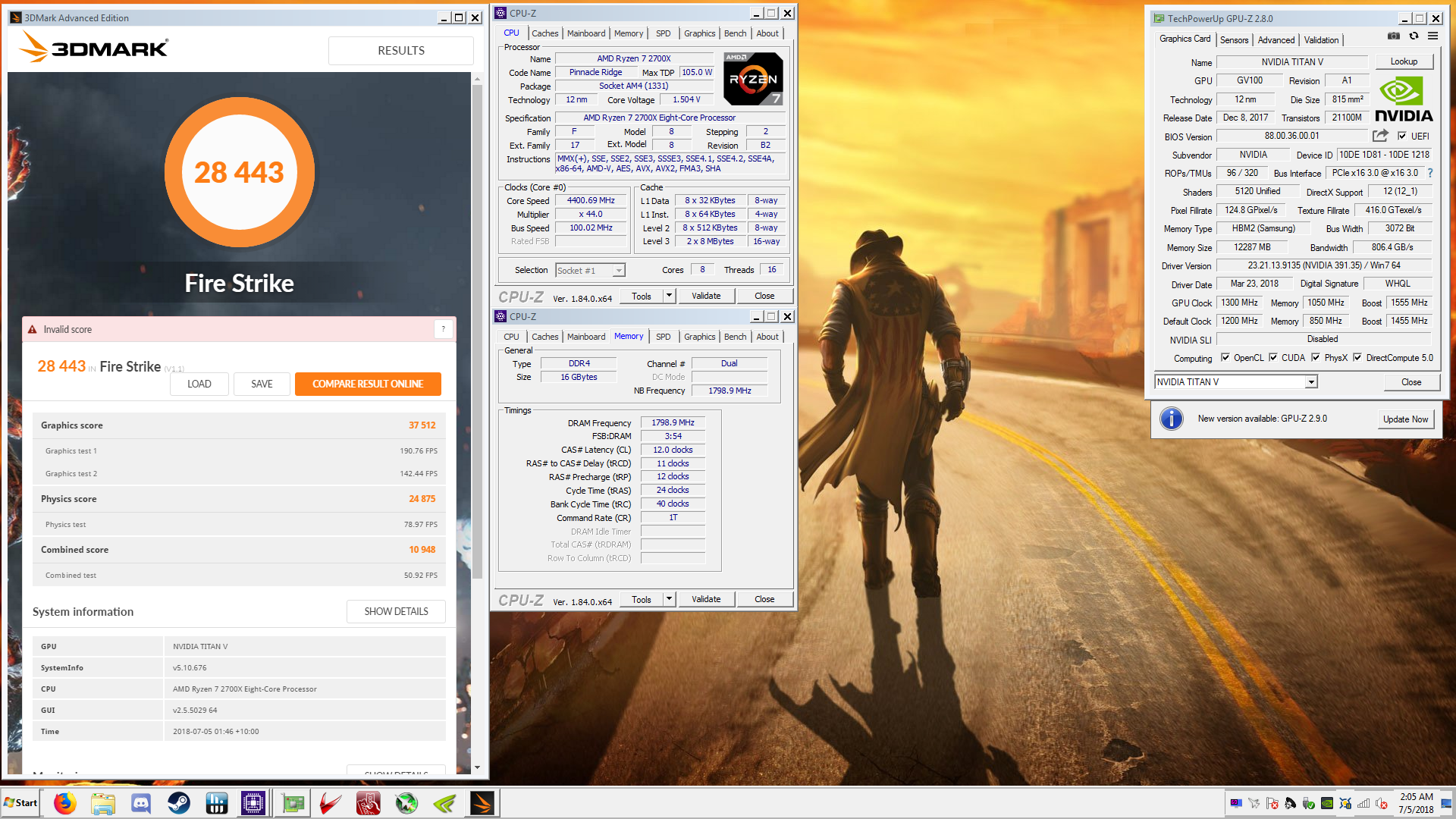This screenshot has width=1456, height=819.
Task: Click the Close button at the bottom of GPU-Z
Action: click(x=1411, y=382)
